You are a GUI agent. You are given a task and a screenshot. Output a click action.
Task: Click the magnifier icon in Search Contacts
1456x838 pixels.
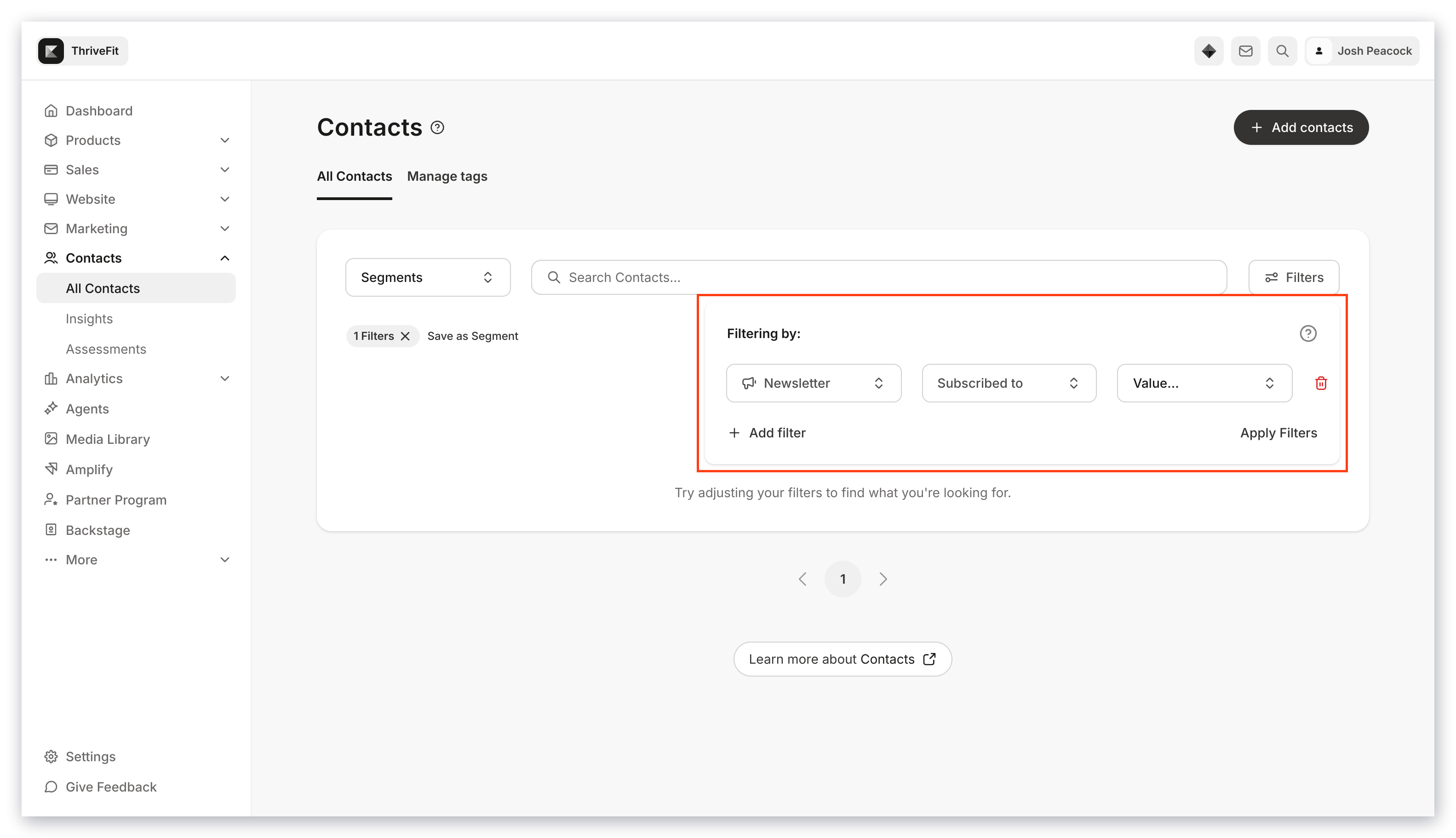click(x=554, y=277)
